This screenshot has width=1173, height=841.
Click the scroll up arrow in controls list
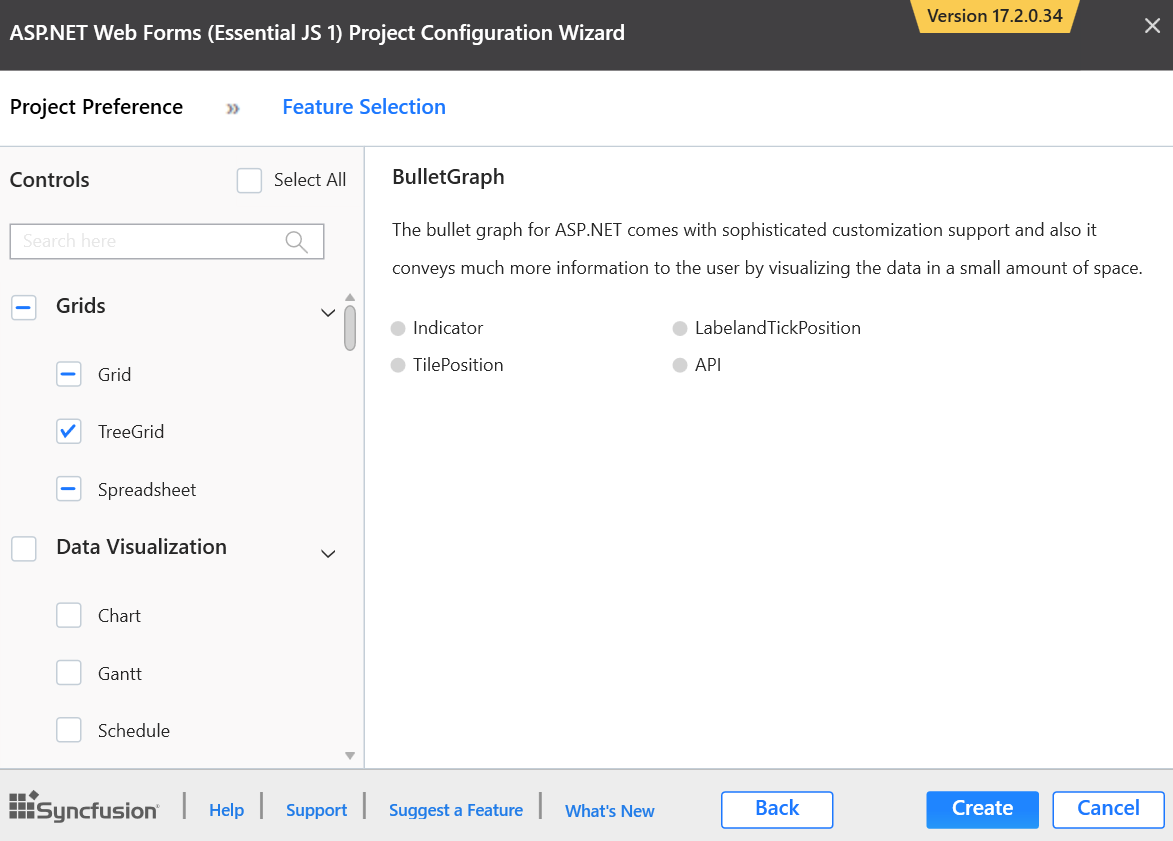point(349,297)
